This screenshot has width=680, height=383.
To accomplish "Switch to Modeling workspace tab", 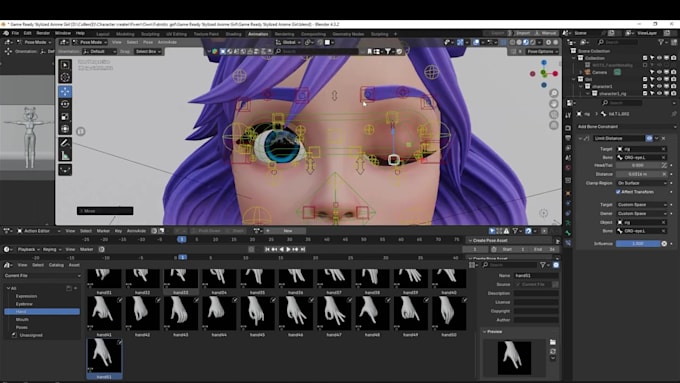I will coord(125,34).
